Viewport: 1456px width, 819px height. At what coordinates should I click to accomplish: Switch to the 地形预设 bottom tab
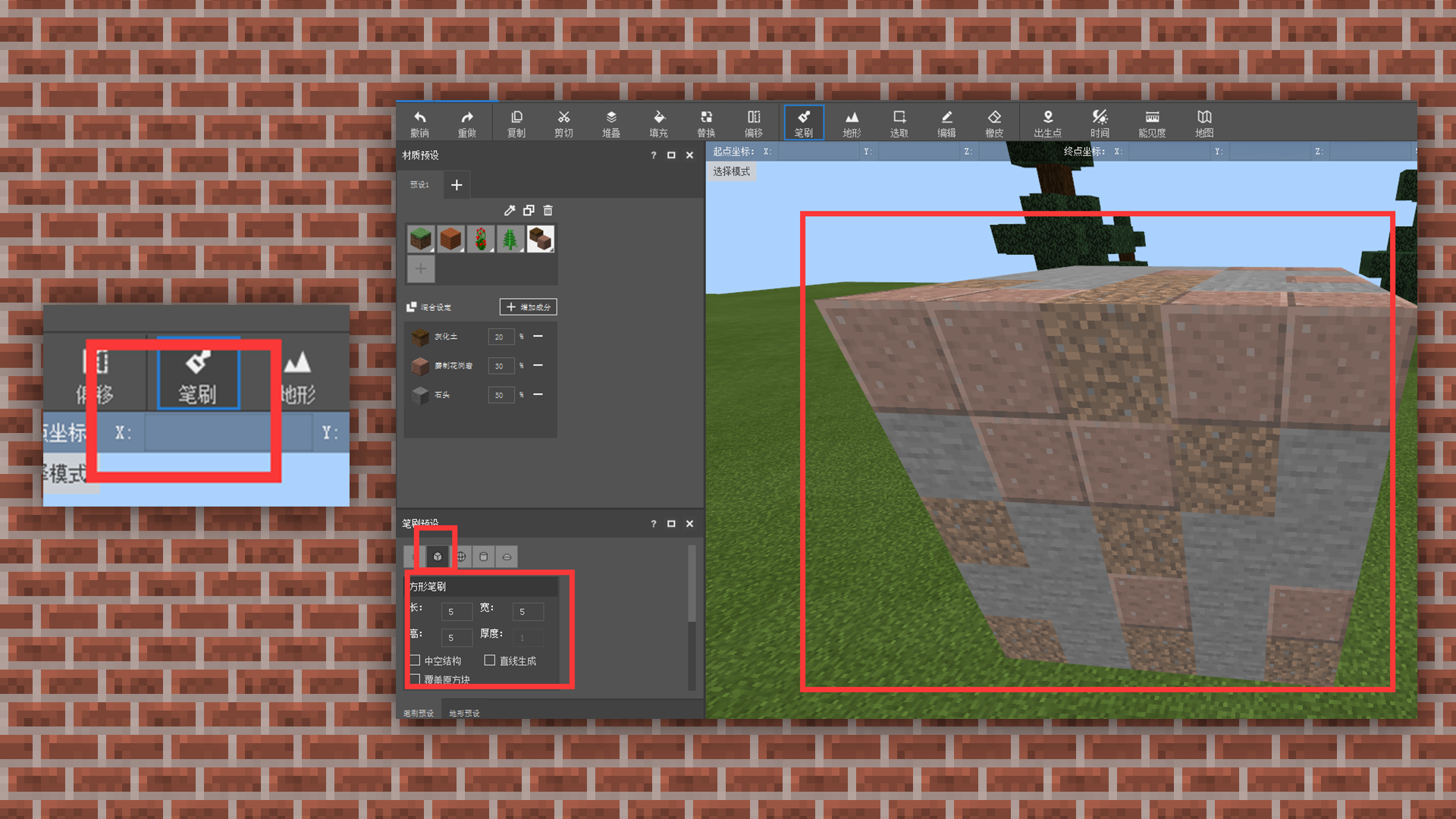click(x=464, y=713)
